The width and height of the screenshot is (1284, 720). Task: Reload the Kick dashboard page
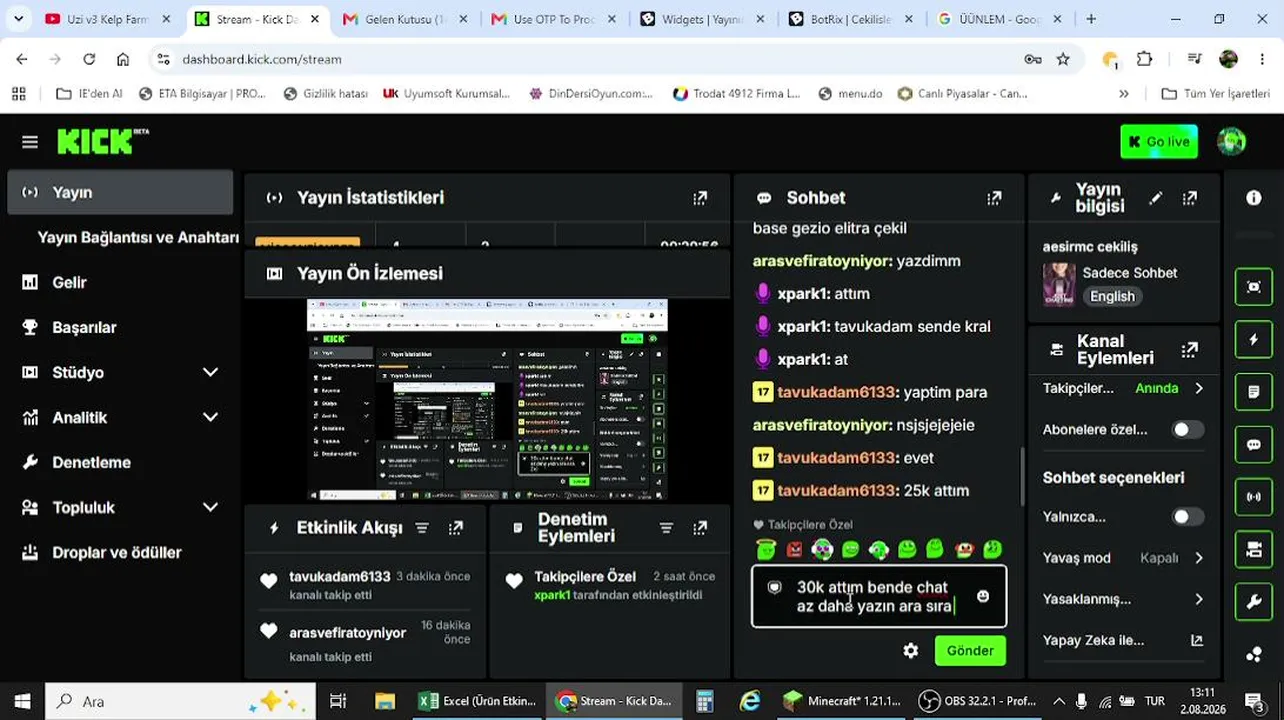click(89, 59)
